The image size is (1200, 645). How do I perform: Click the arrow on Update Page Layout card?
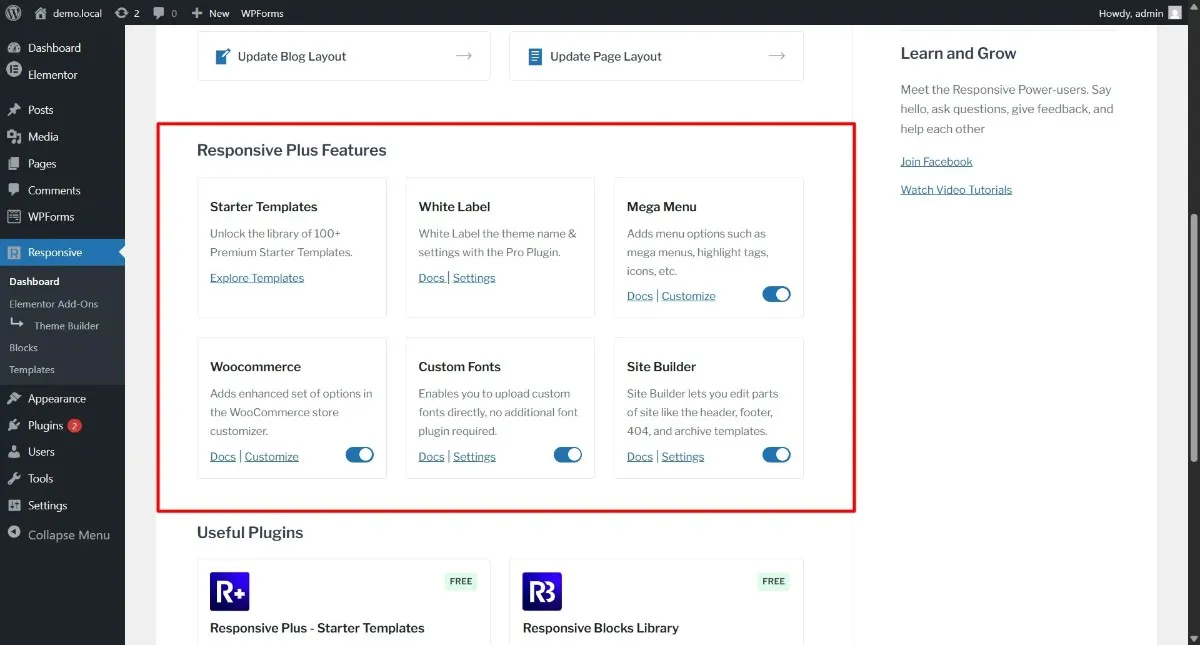(x=777, y=56)
